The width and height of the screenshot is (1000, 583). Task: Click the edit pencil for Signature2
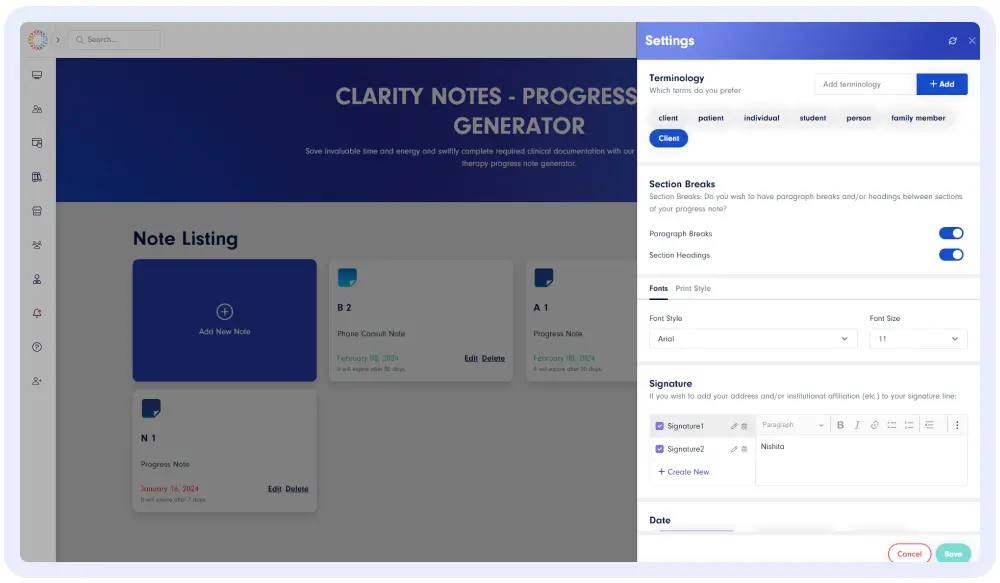[734, 449]
